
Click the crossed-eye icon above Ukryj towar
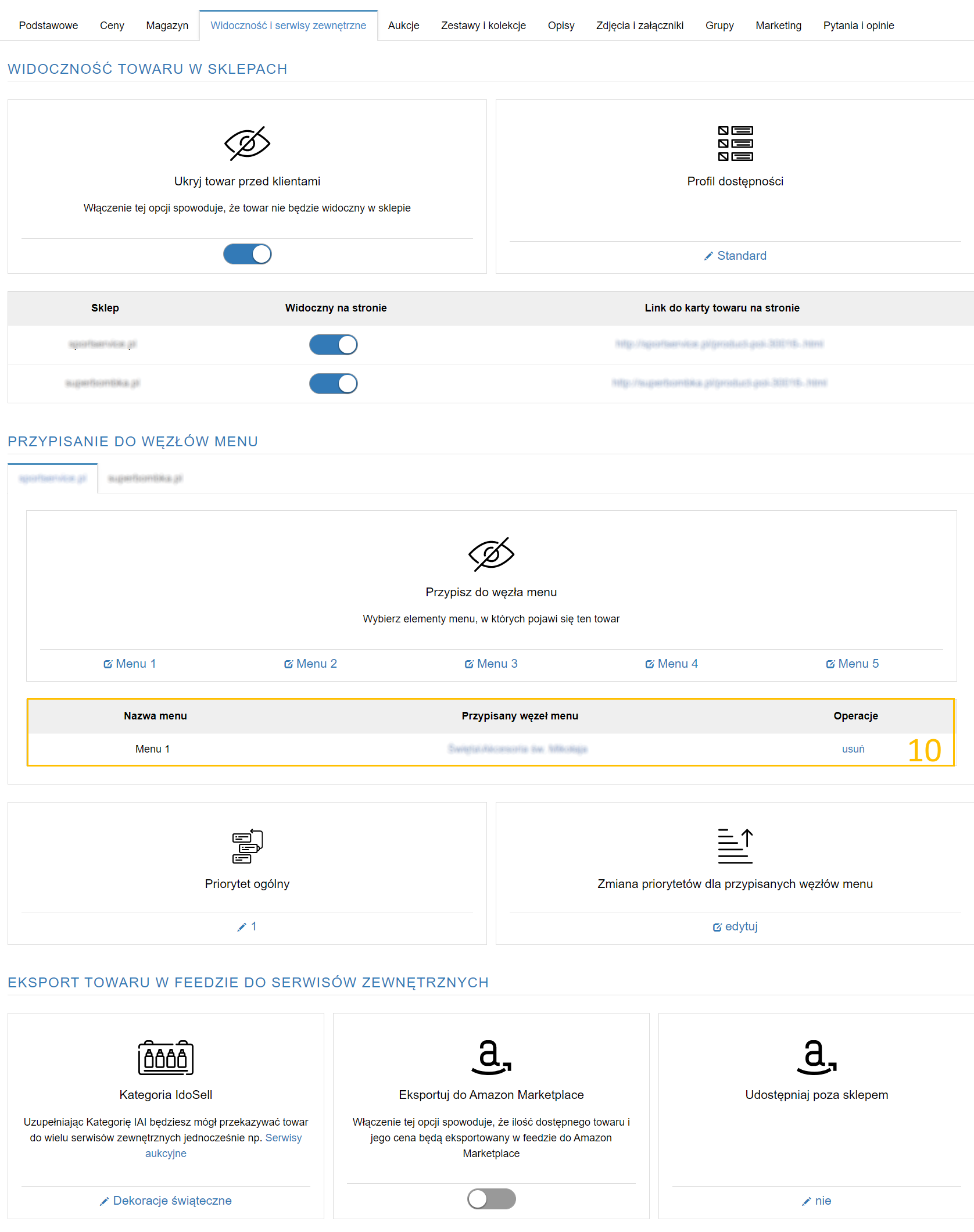pos(247,144)
